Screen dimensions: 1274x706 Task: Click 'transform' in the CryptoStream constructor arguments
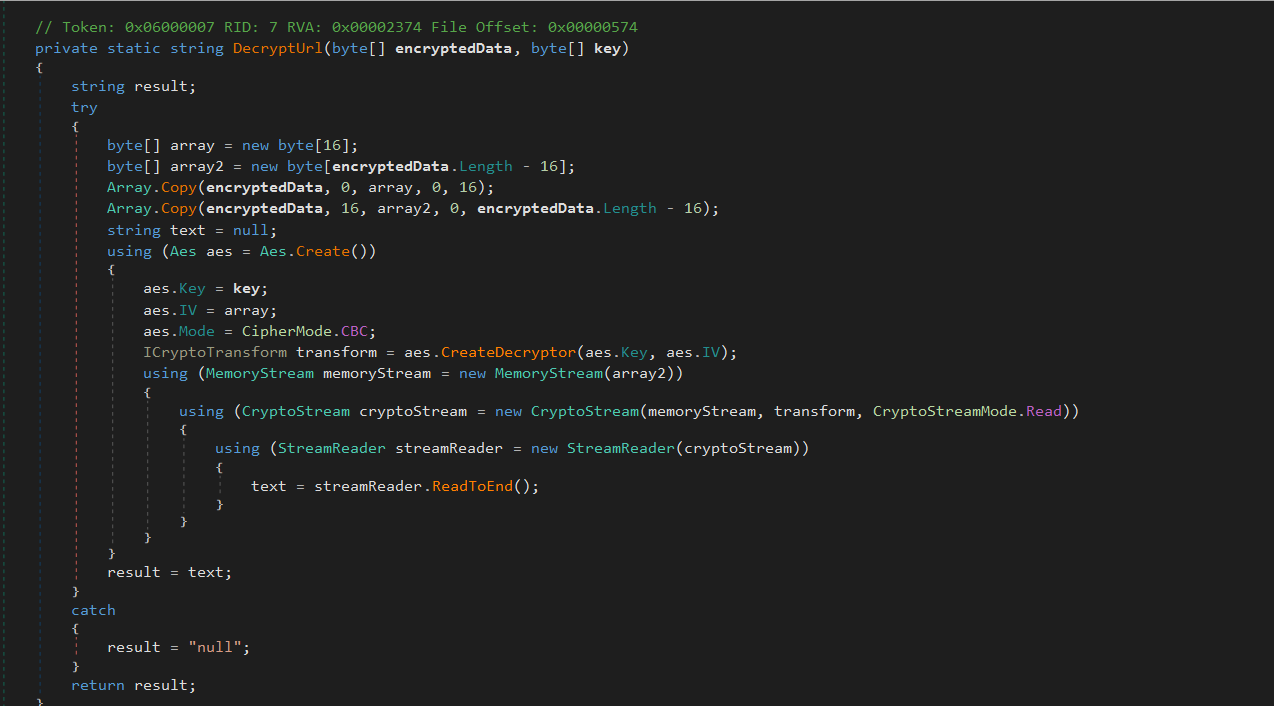(x=814, y=411)
